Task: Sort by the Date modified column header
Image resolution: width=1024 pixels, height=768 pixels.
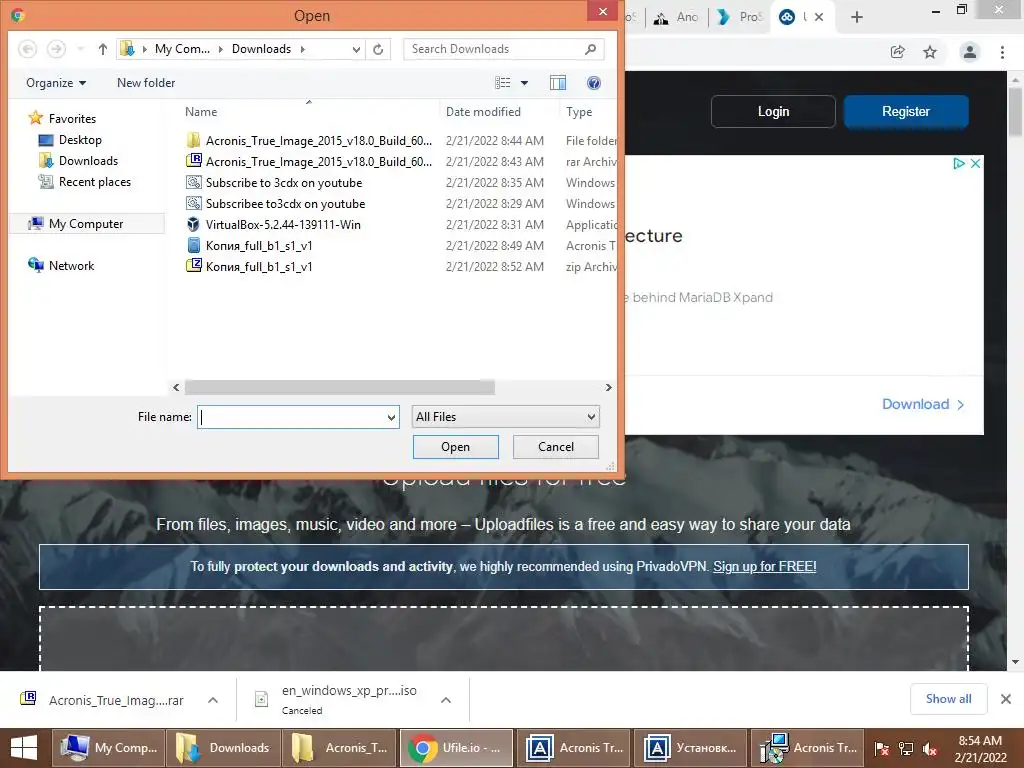Action: pos(483,112)
